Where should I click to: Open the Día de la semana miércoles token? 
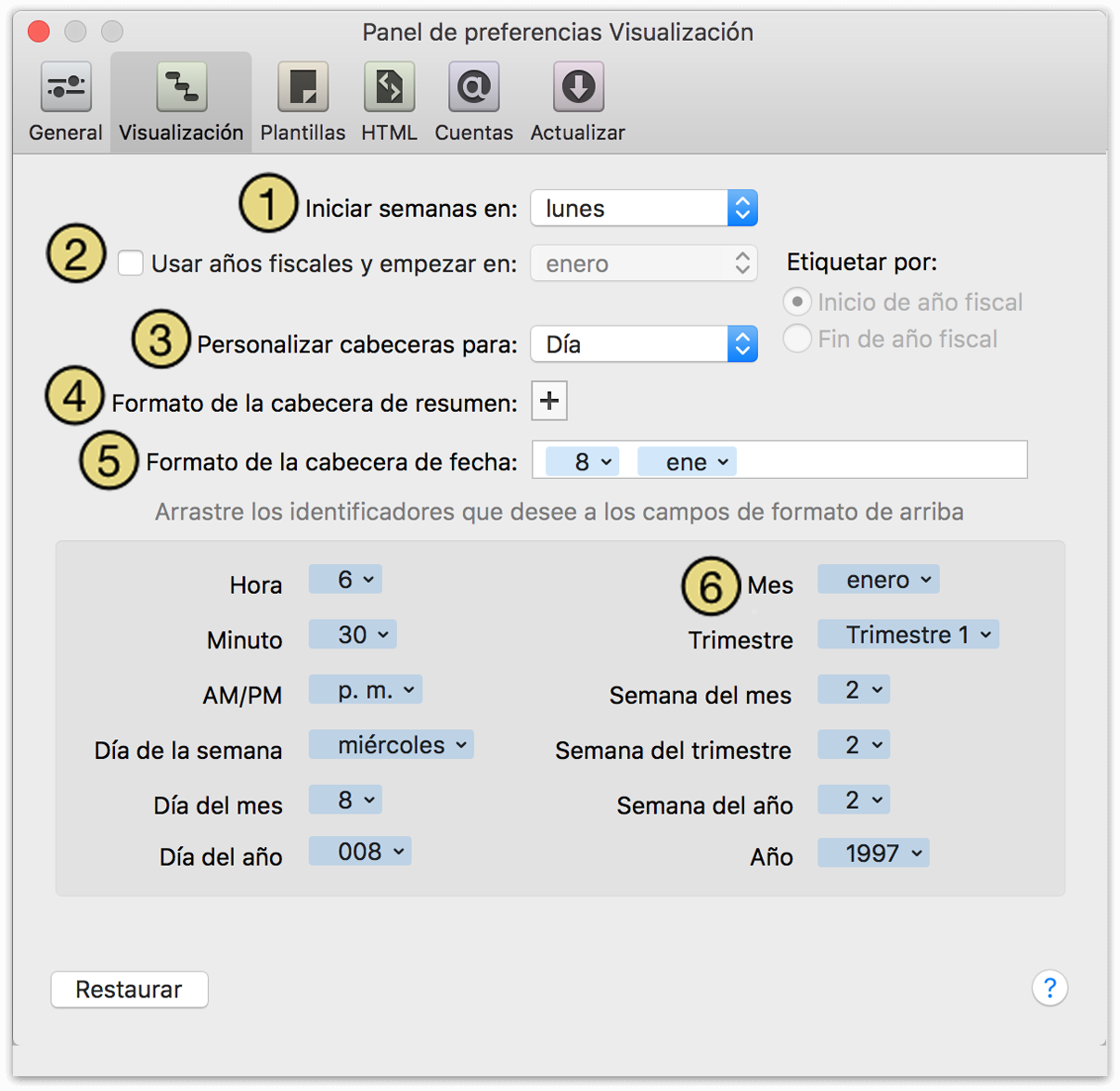391,744
